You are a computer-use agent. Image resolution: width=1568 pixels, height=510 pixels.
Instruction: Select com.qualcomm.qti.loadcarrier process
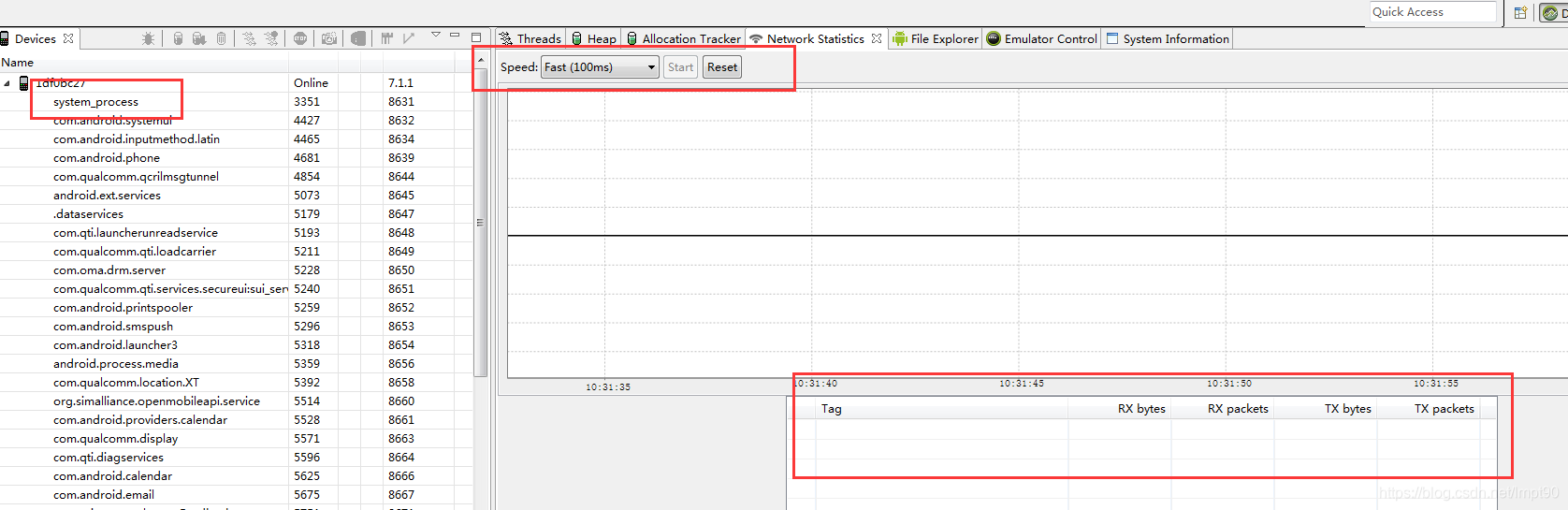pyautogui.click(x=135, y=252)
